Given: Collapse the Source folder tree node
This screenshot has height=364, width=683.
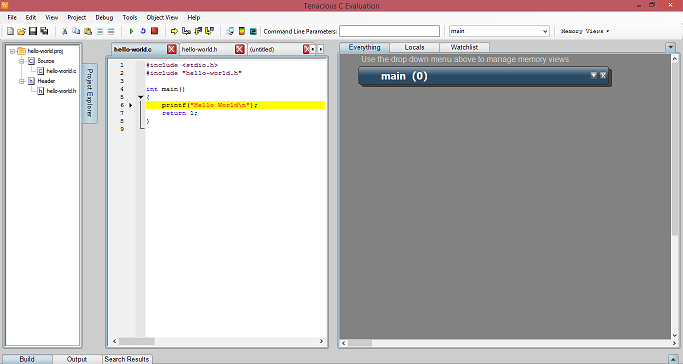Looking at the screenshot, I should (21, 61).
